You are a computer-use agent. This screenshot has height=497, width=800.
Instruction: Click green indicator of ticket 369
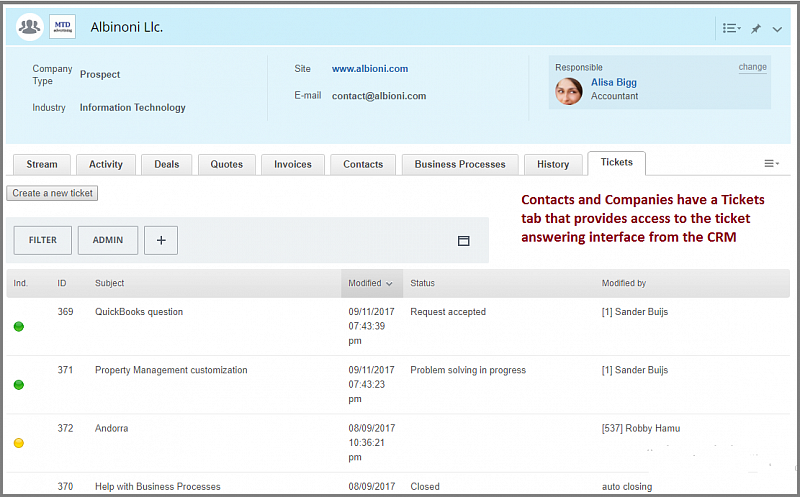click(19, 327)
